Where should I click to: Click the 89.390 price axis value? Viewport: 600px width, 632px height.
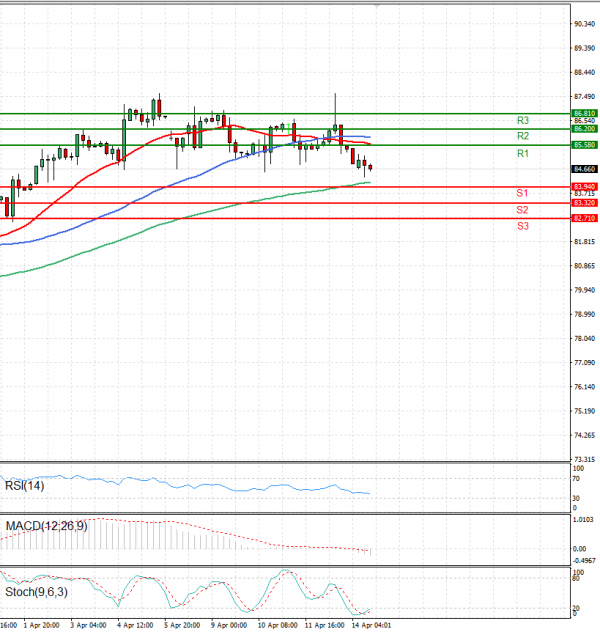point(584,48)
